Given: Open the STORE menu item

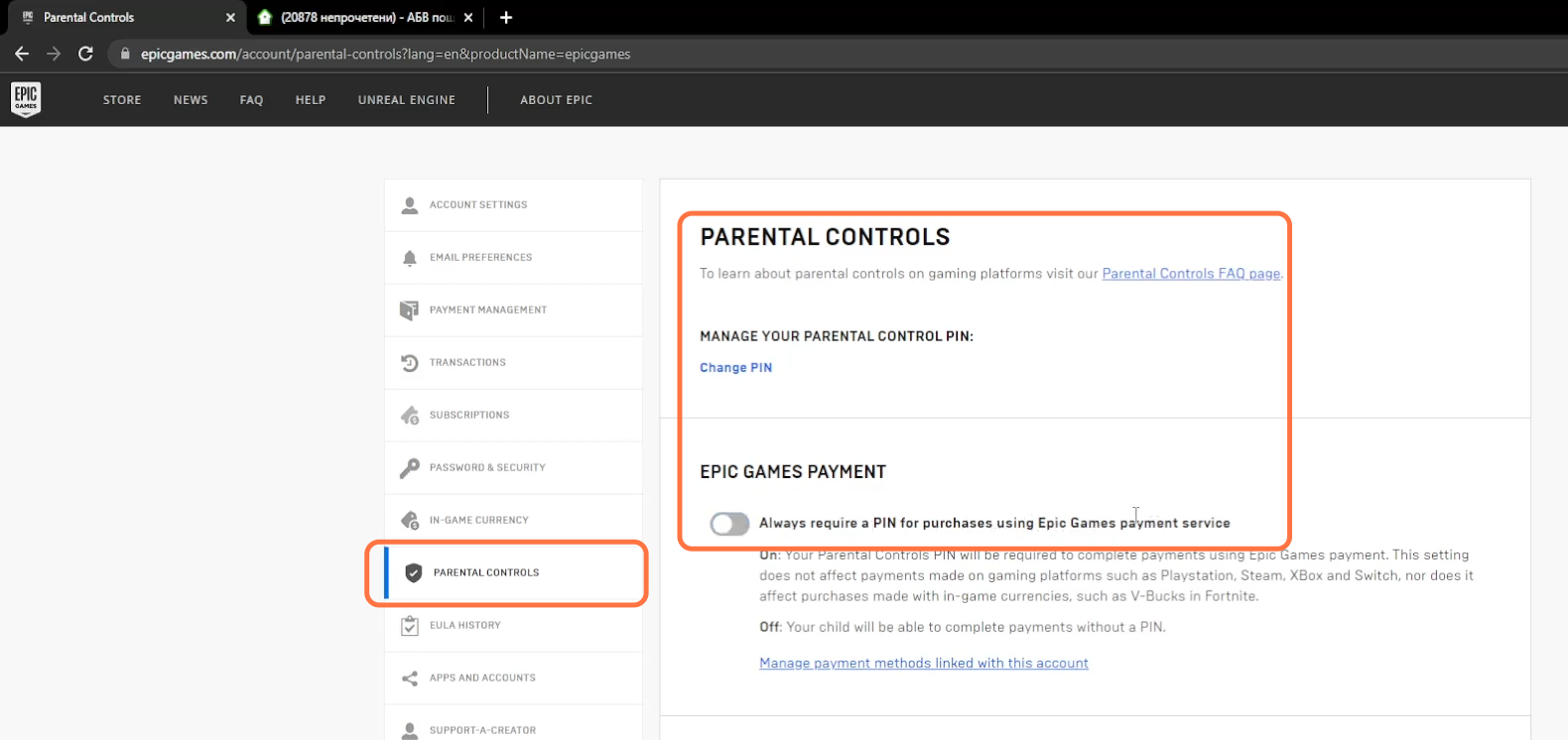Looking at the screenshot, I should 122,100.
